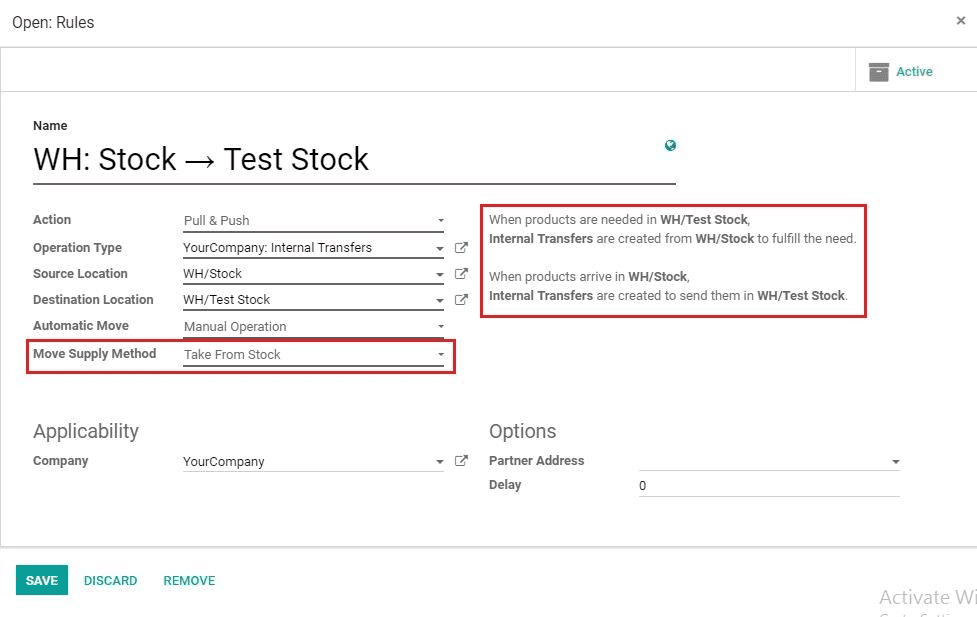The width and height of the screenshot is (977, 617).
Task: Click the WH/Test Stock destination field text
Action: (x=227, y=300)
